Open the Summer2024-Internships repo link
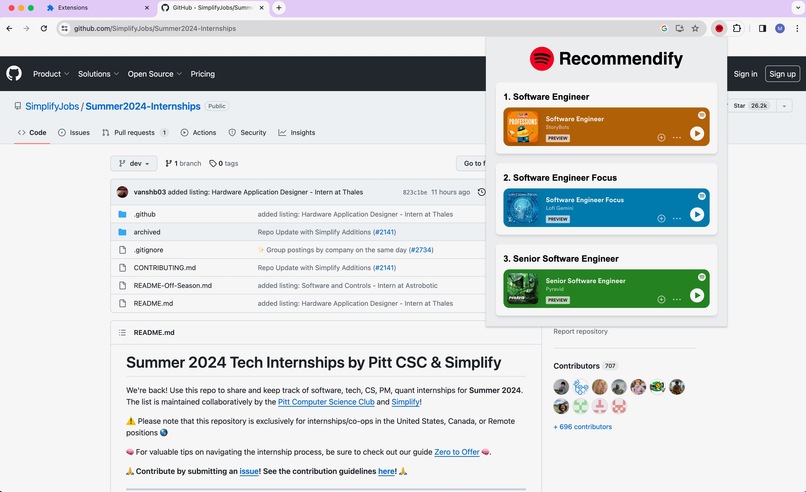Image resolution: width=806 pixels, height=492 pixels. (143, 106)
